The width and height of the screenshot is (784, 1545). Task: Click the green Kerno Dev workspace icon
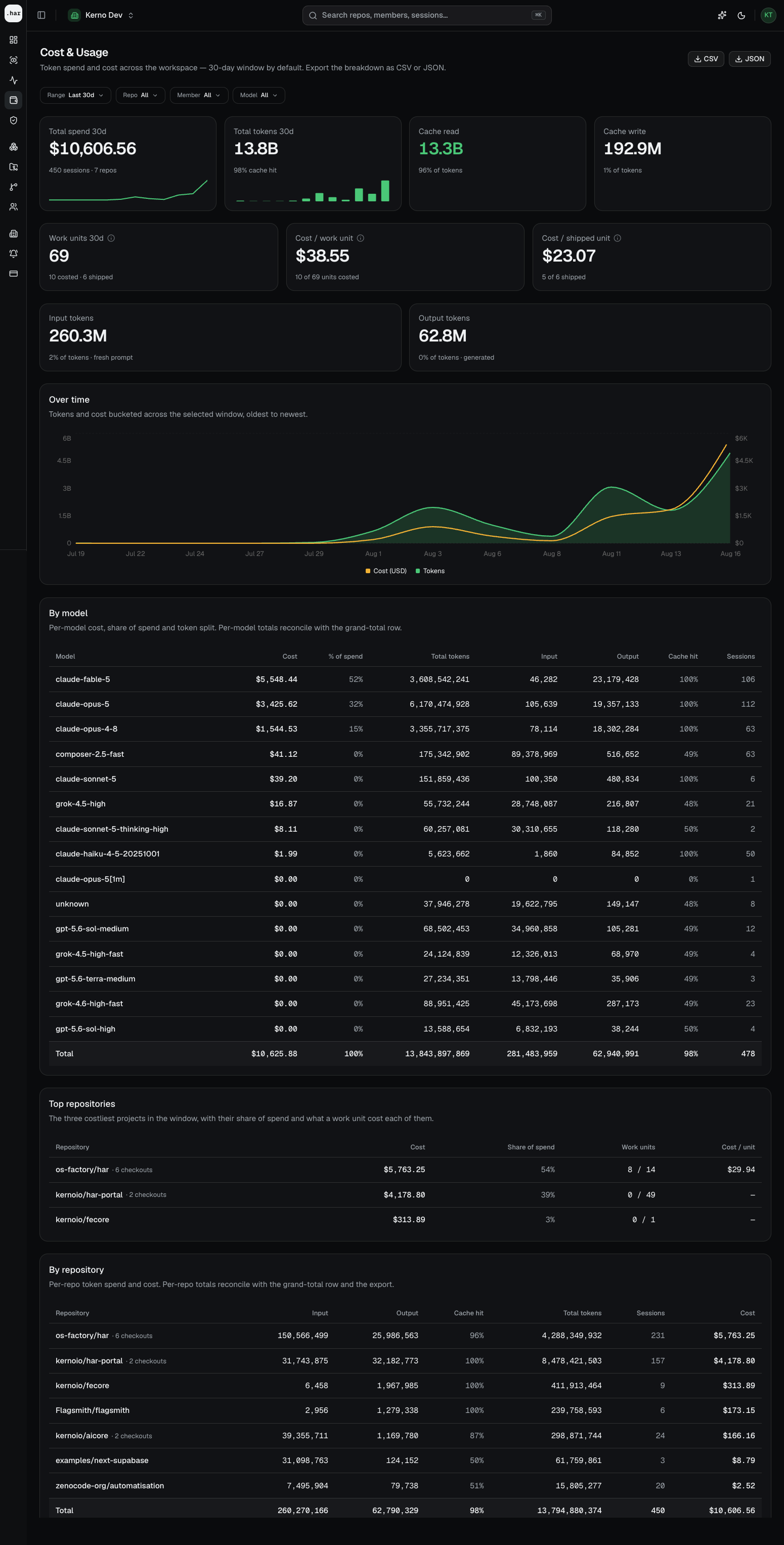(x=74, y=15)
